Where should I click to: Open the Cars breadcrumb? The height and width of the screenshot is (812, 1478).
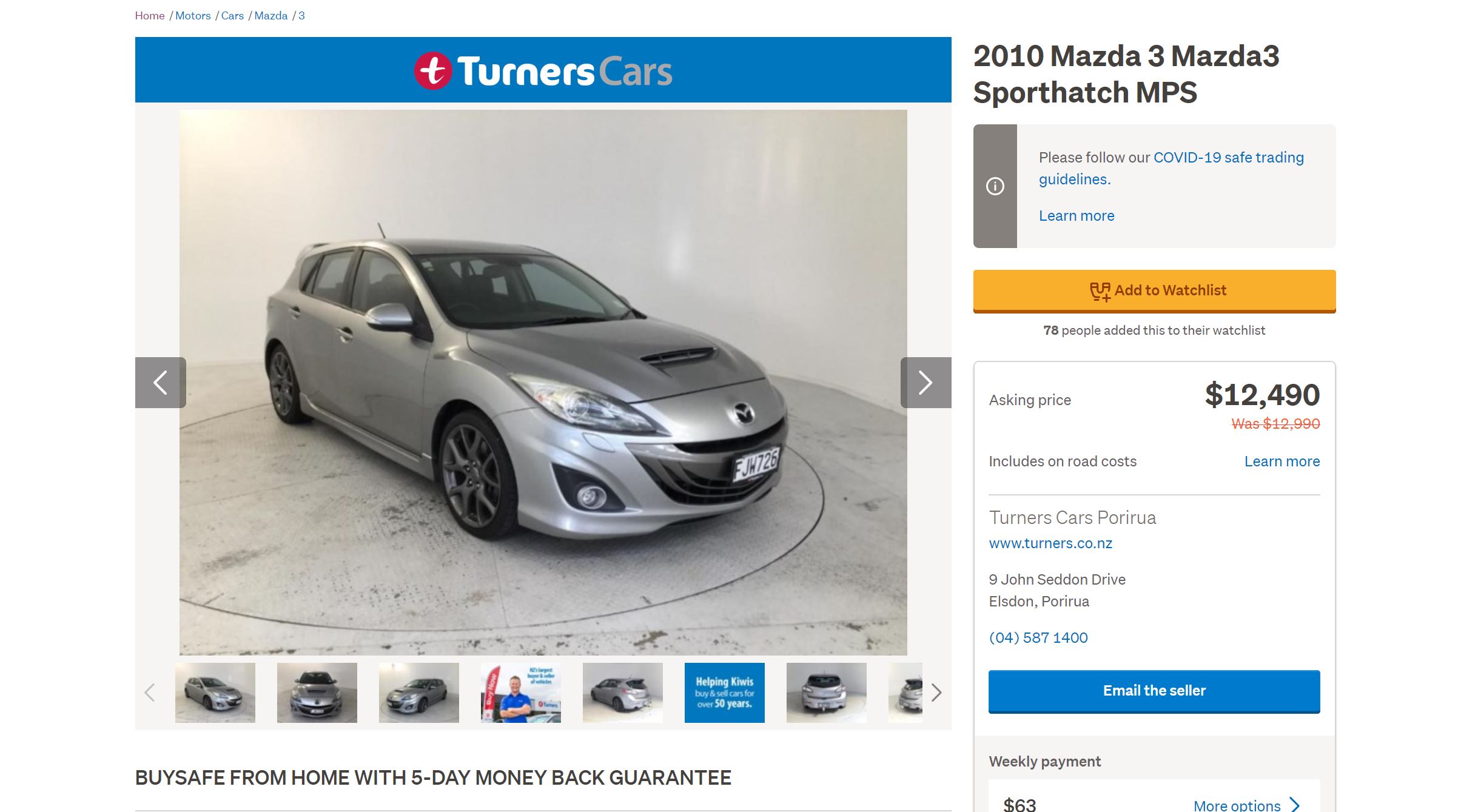point(232,16)
